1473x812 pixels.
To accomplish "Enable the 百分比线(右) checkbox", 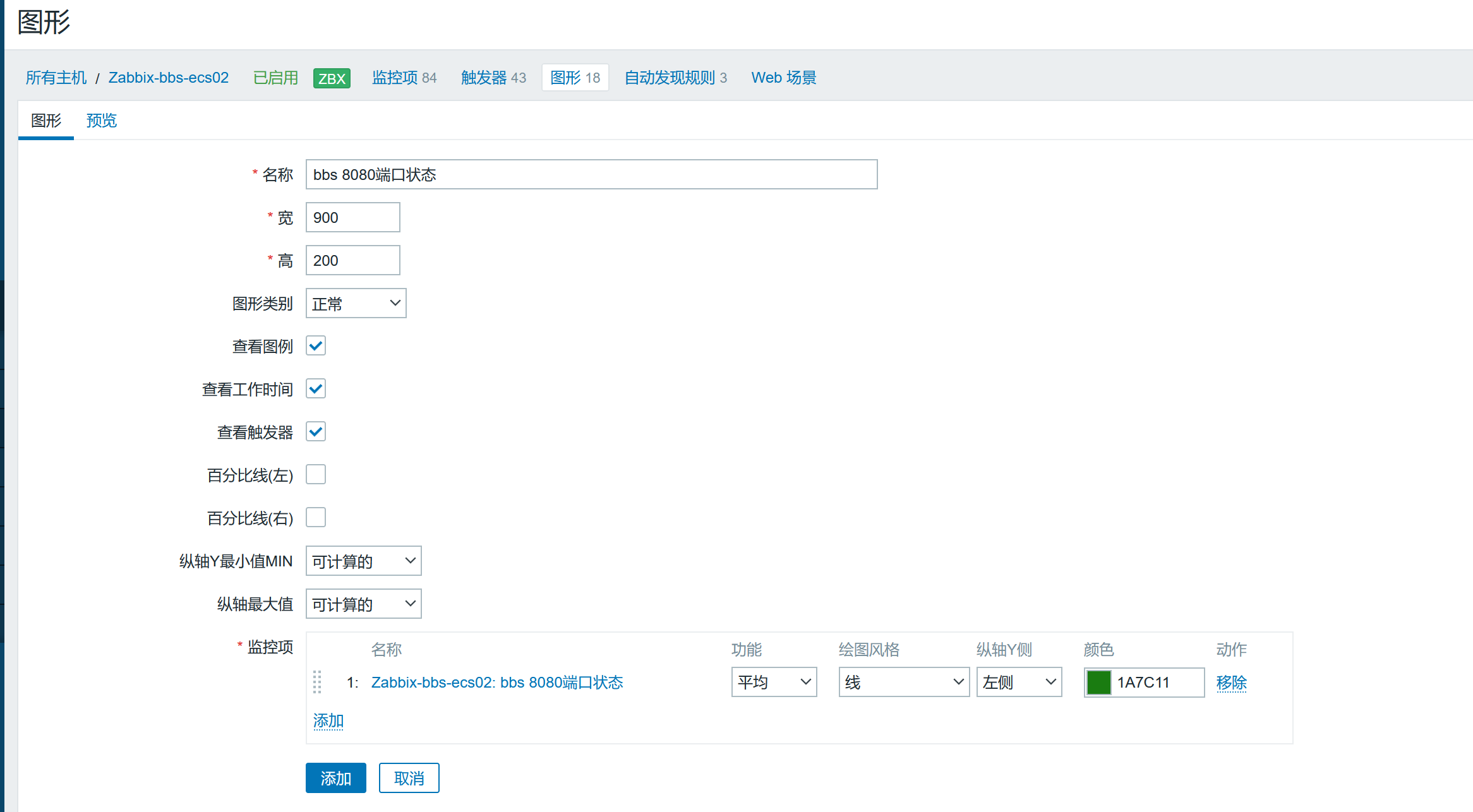I will [x=316, y=518].
